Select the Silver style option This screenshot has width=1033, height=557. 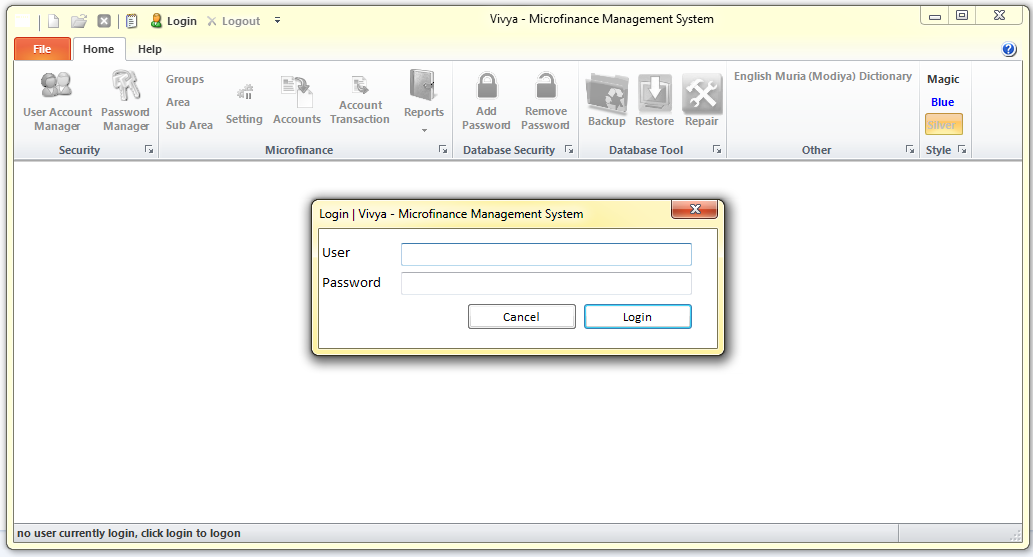(x=942, y=125)
